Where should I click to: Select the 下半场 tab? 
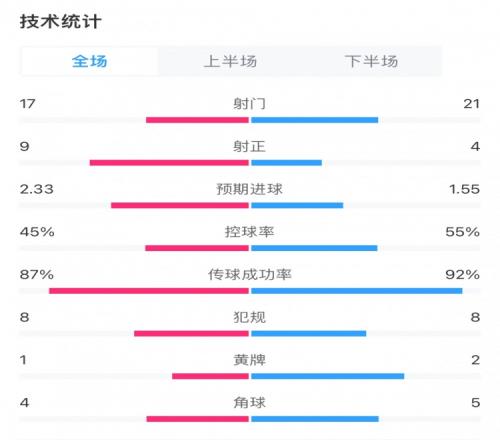coord(371,61)
